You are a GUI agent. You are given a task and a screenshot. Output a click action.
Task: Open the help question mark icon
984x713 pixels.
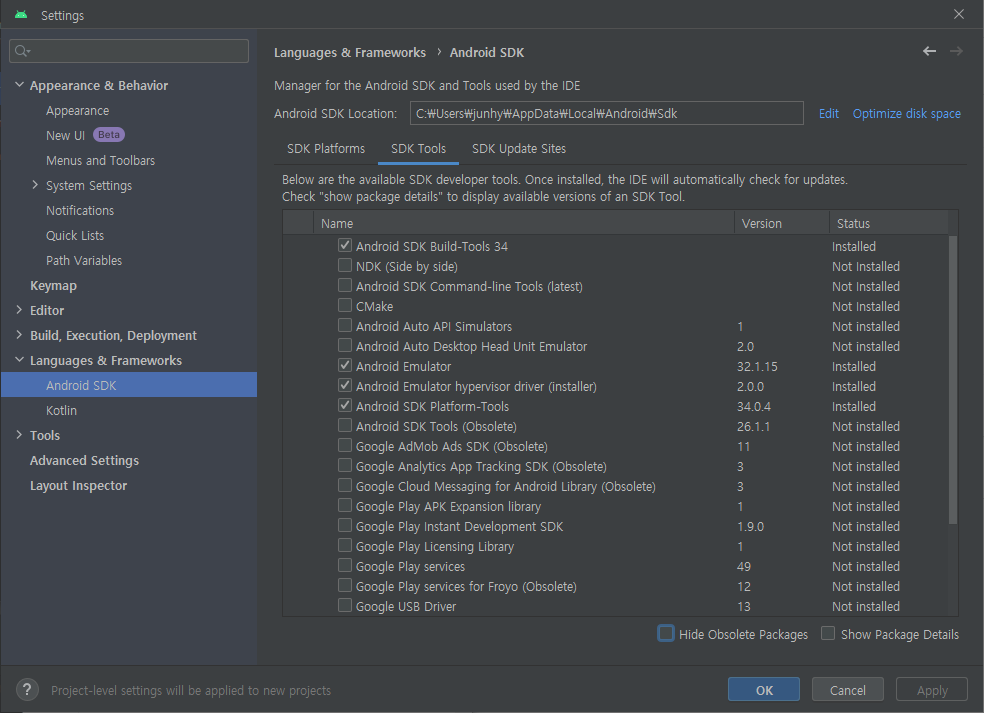27,690
